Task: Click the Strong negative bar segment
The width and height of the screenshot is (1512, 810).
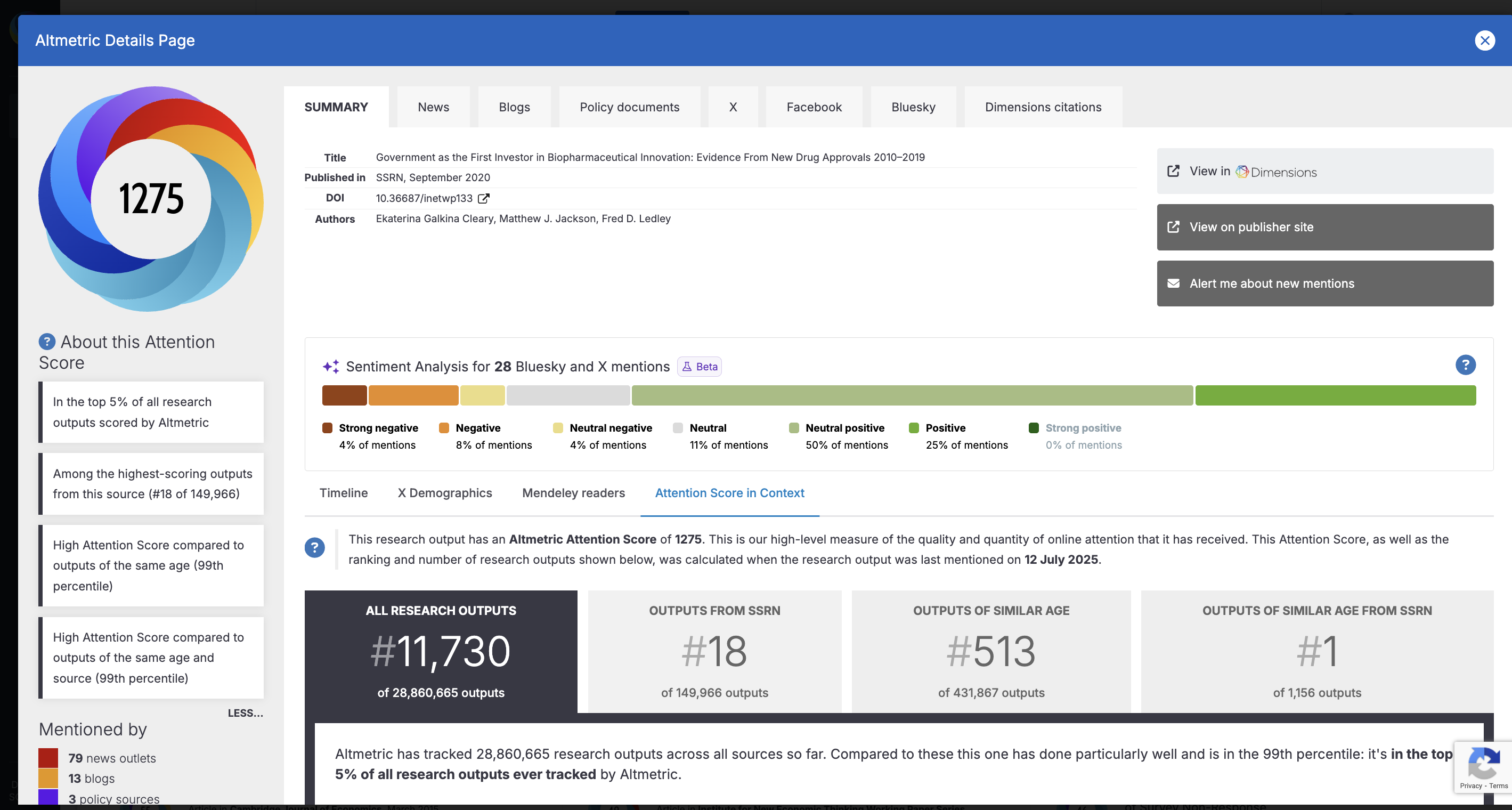Action: pyautogui.click(x=345, y=395)
